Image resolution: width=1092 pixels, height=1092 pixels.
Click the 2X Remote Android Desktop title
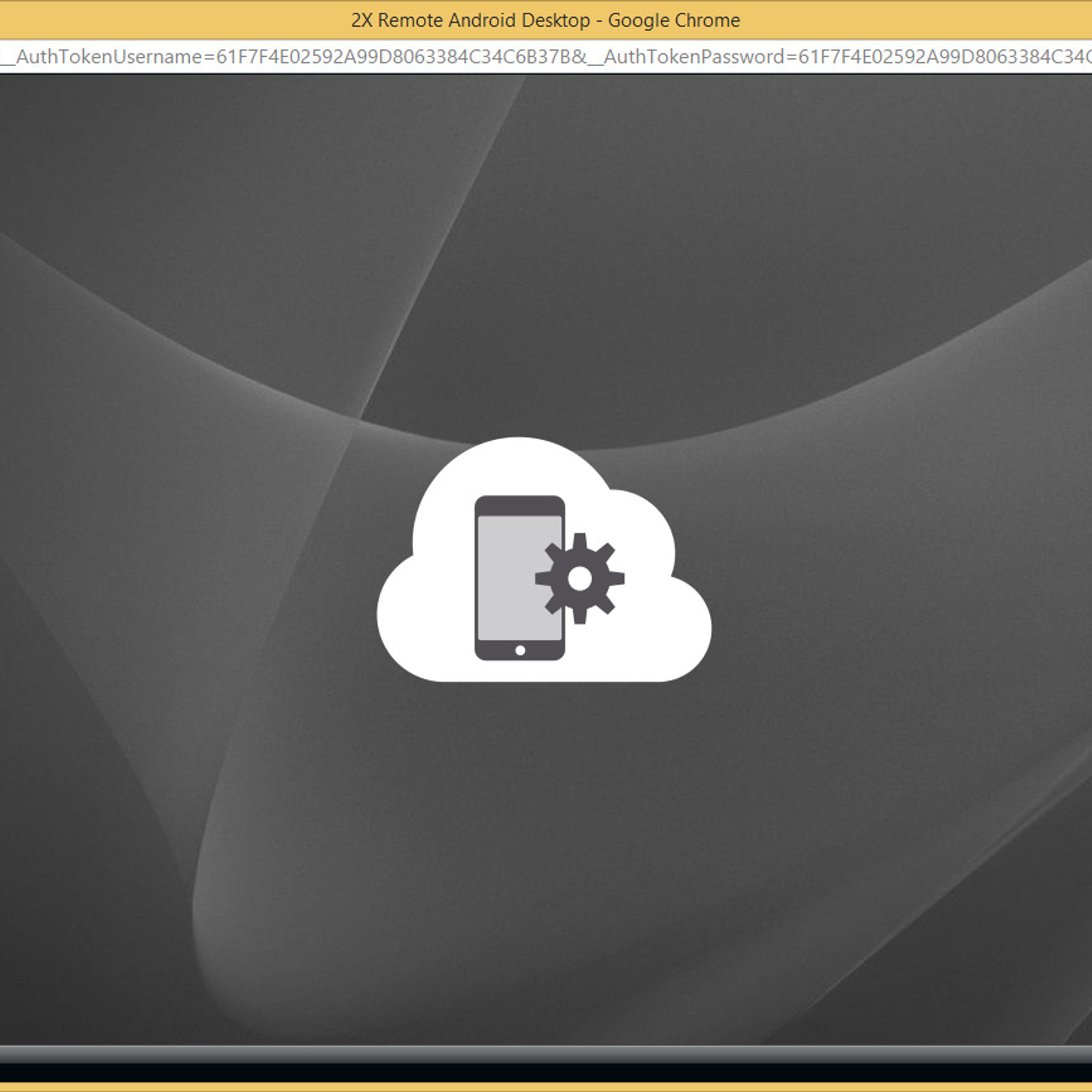coord(545,20)
